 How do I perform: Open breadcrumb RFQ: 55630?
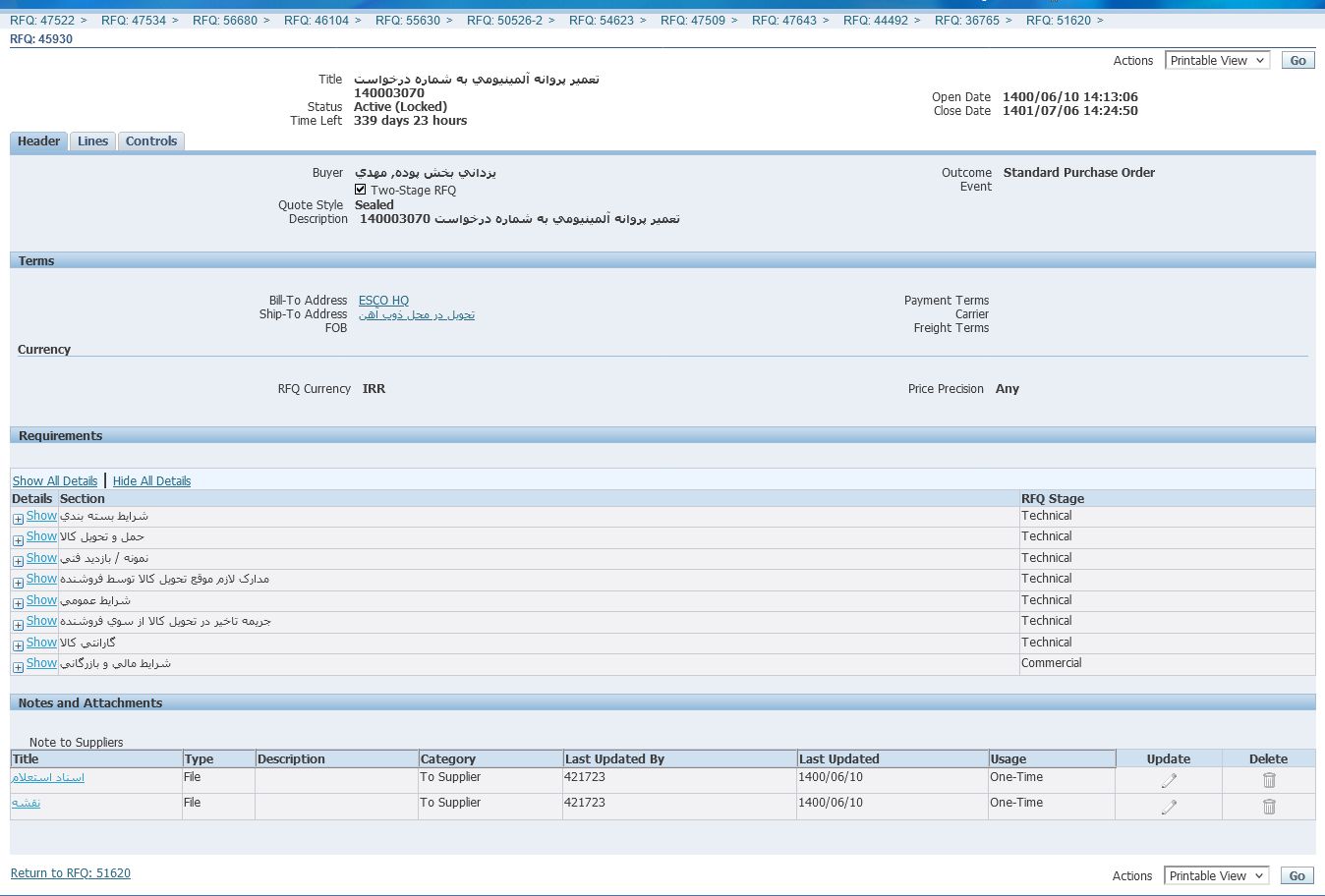coord(408,20)
